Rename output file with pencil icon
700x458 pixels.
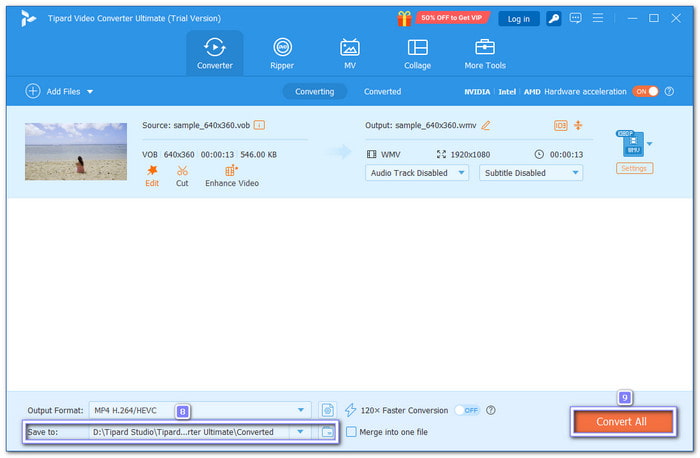pos(486,125)
